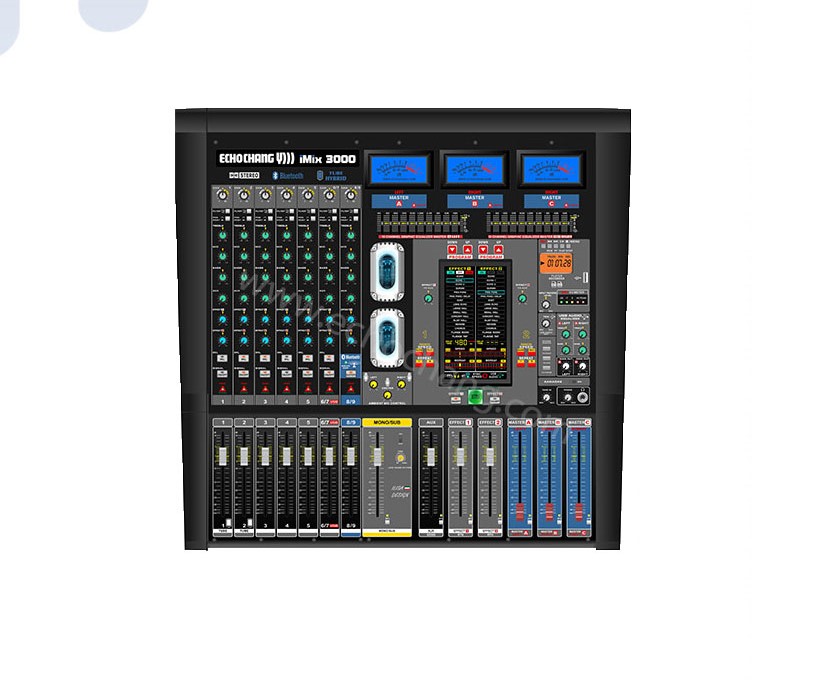
Task: Toggle the Mono/Sub strip small switch
Action: click(x=400, y=439)
